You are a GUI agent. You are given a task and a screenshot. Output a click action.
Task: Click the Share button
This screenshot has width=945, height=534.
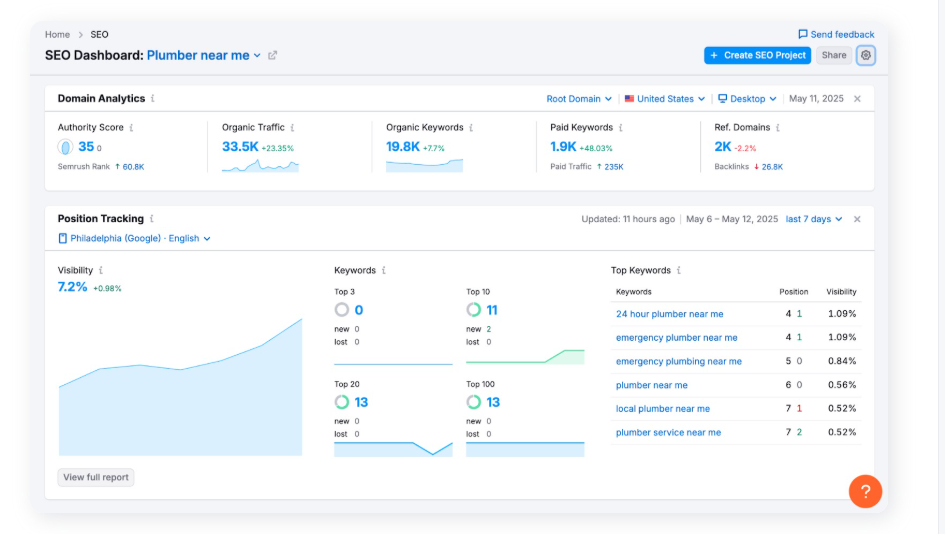834,55
